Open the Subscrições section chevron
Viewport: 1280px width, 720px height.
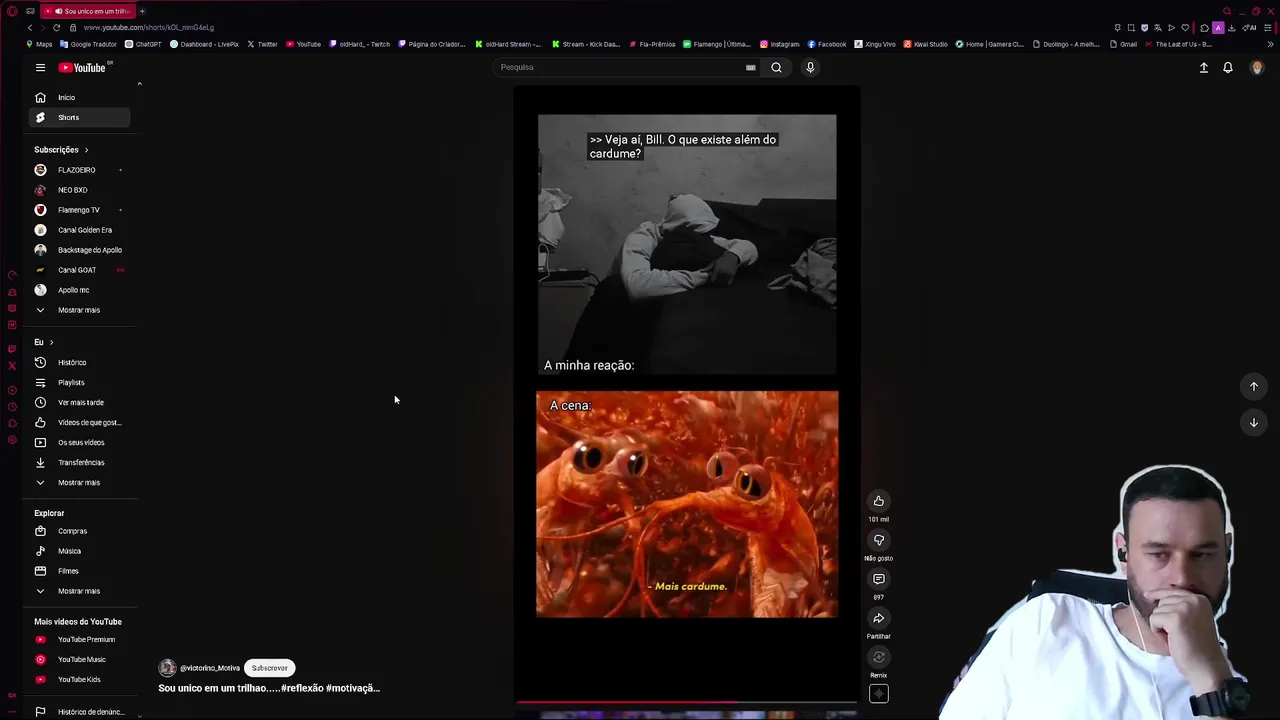tap(86, 150)
